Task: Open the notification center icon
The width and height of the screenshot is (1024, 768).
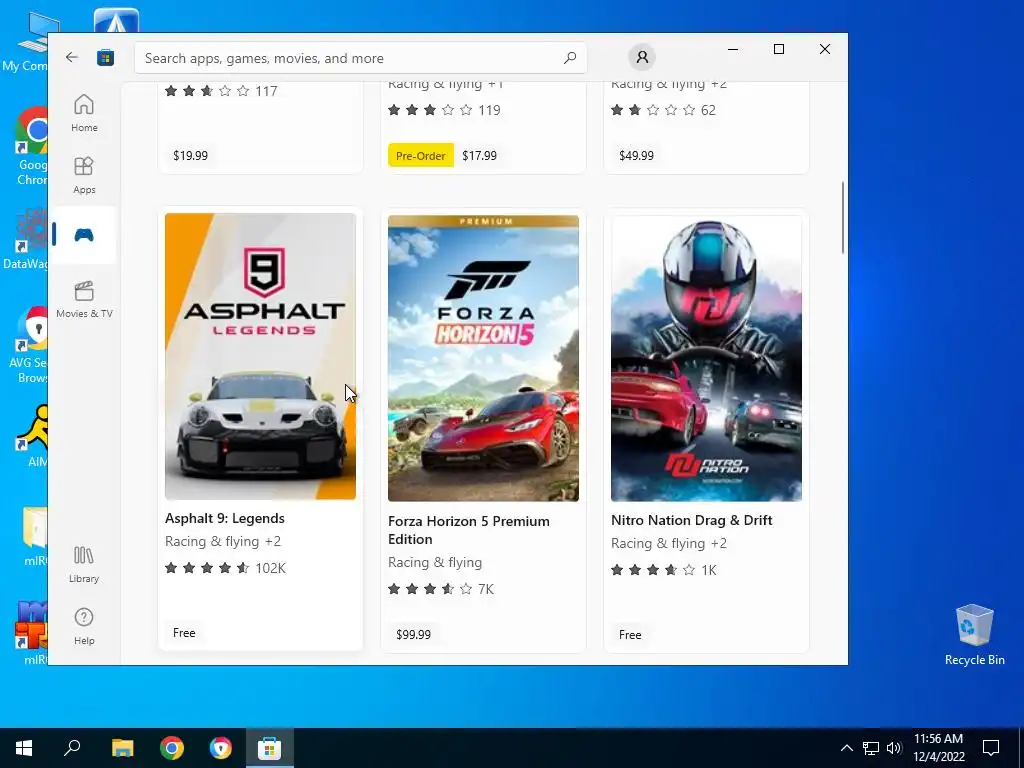Action: 991,748
